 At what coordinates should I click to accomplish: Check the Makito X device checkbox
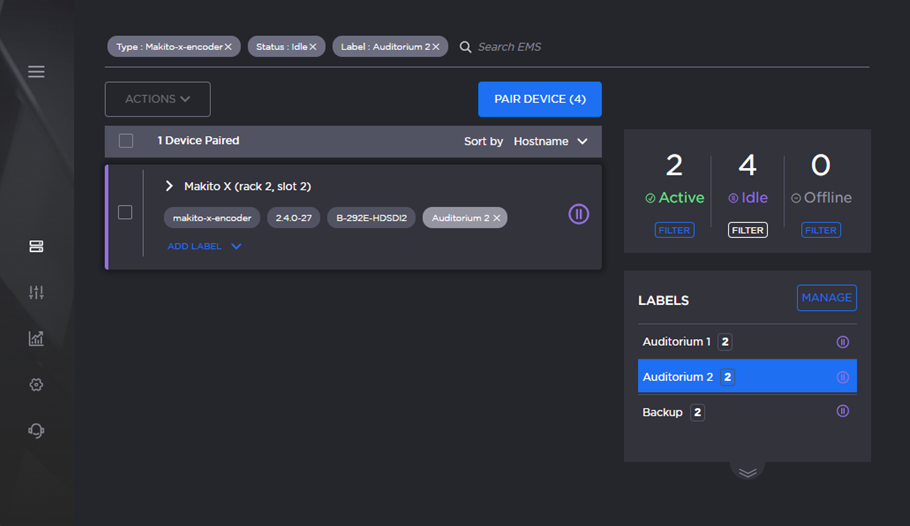(x=125, y=212)
